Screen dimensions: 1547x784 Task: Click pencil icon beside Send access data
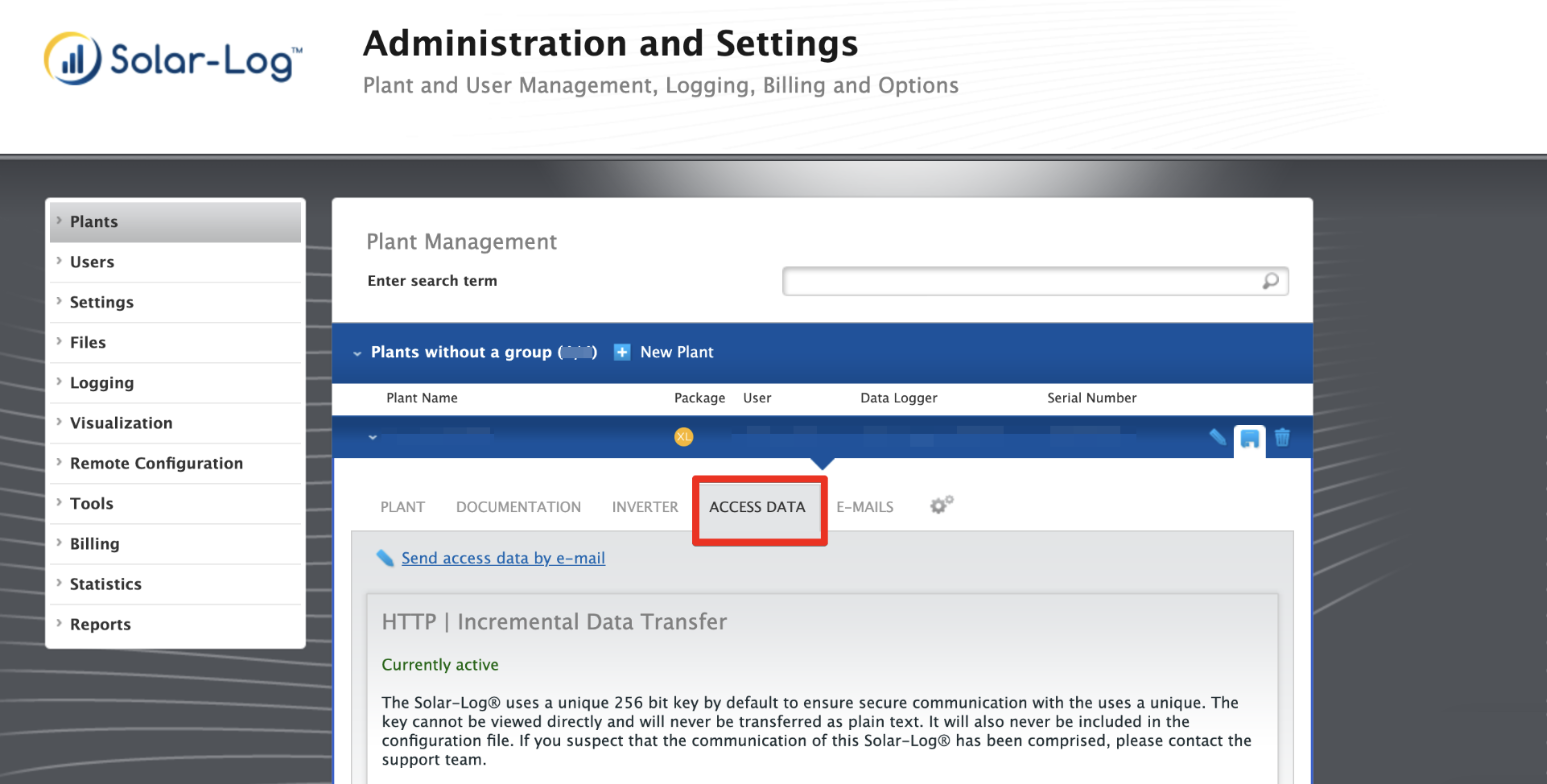[x=385, y=558]
